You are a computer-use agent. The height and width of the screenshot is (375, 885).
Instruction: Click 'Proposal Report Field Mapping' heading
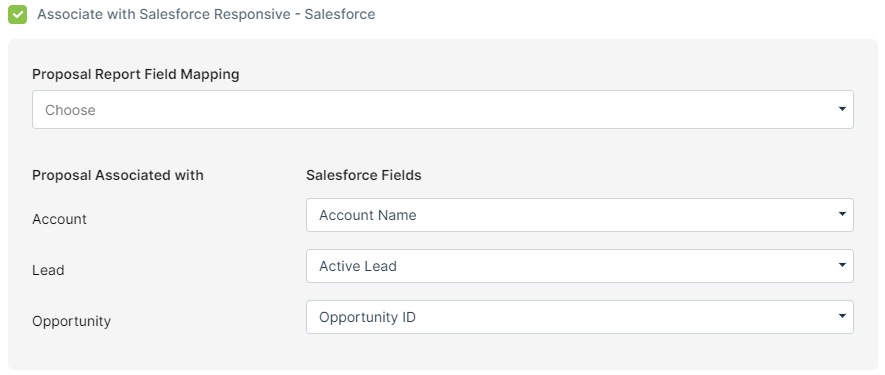(135, 74)
